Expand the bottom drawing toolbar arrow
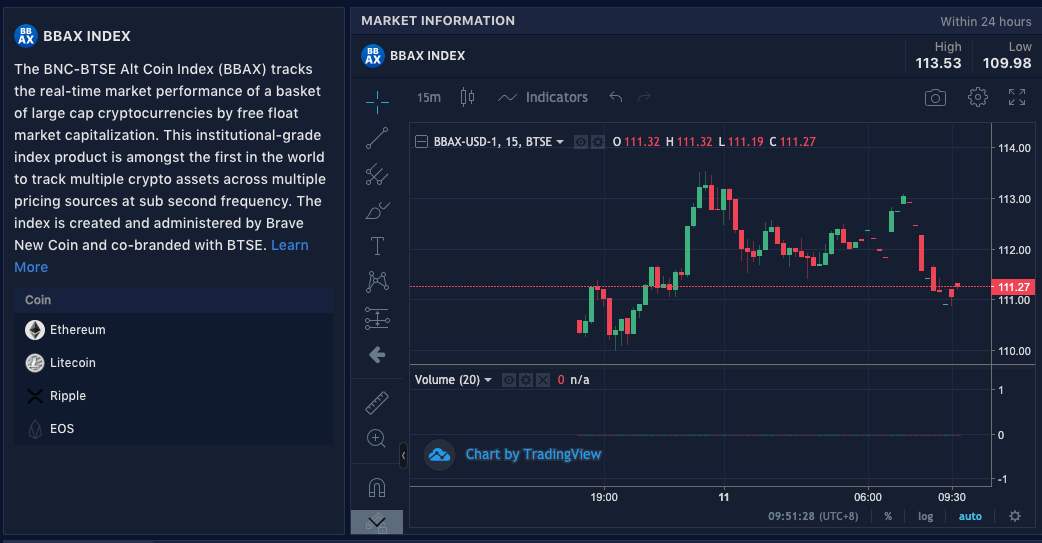This screenshot has height=543, width=1042. pos(377,522)
